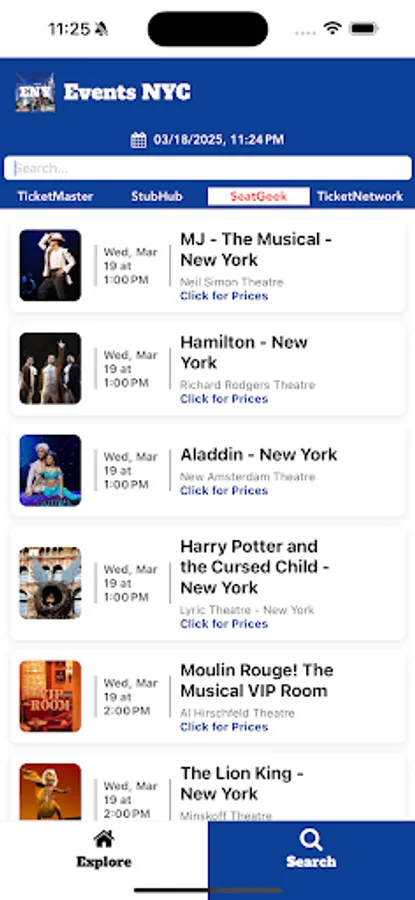Image resolution: width=415 pixels, height=900 pixels.
Task: Open Harry Potter Cursed Child thumbnail
Action: coord(50,583)
